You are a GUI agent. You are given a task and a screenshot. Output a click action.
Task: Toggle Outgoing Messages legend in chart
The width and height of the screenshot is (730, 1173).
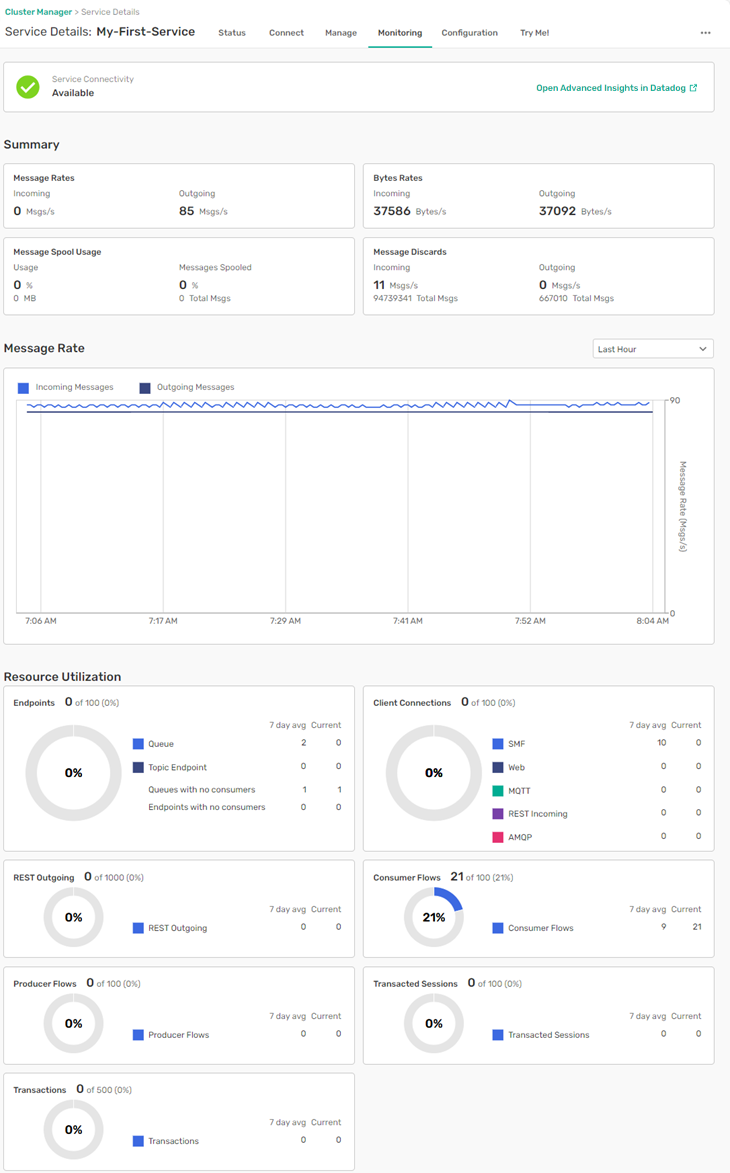click(x=187, y=387)
